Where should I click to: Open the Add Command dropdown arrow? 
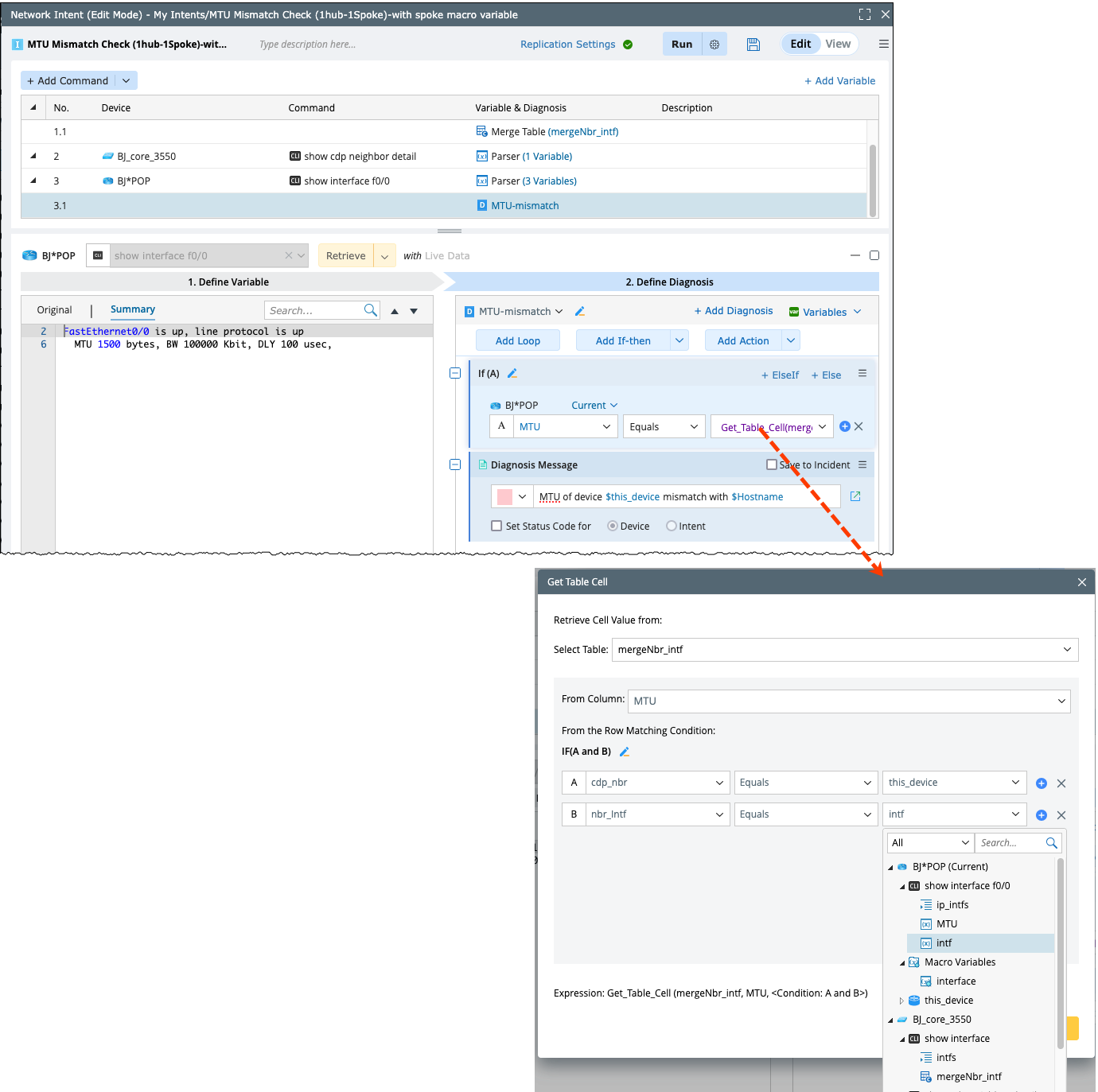coord(127,80)
